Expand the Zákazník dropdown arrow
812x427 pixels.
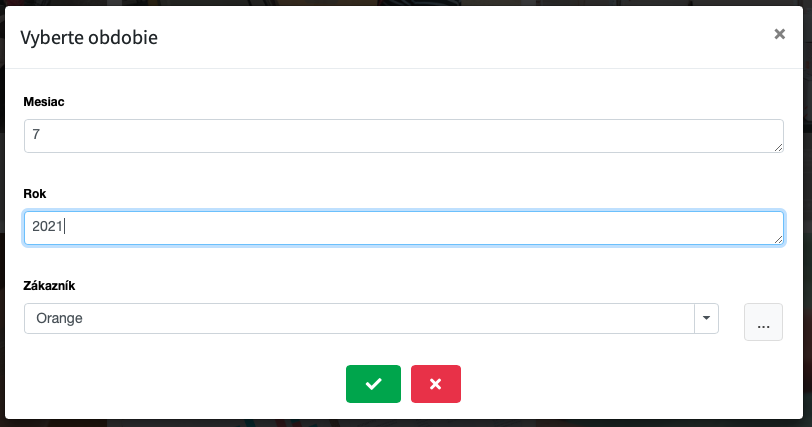(x=706, y=319)
